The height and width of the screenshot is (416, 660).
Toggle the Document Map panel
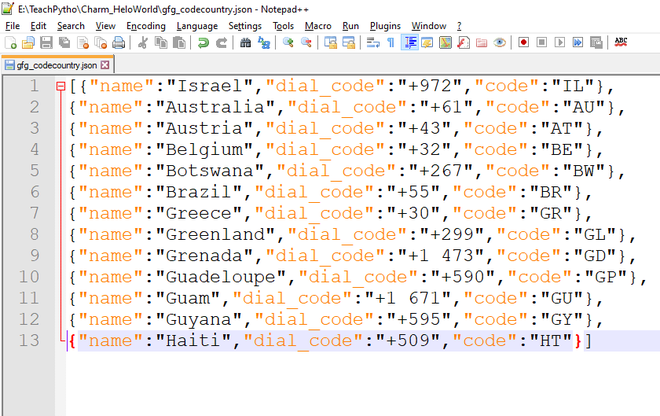[x=445, y=43]
